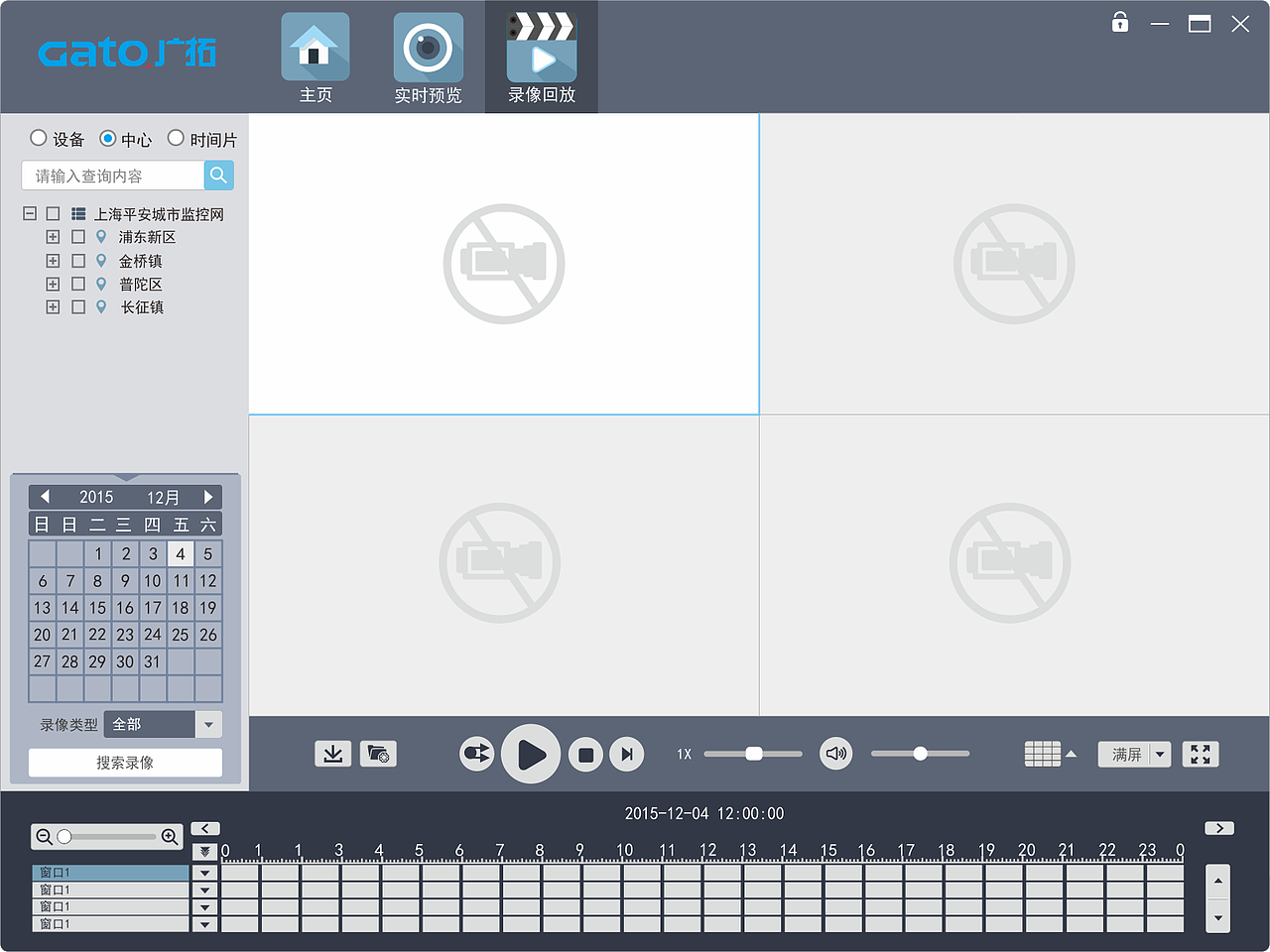Expand layout options arrow beside grid
Image resolution: width=1270 pixels, height=952 pixels.
pos(1071,755)
